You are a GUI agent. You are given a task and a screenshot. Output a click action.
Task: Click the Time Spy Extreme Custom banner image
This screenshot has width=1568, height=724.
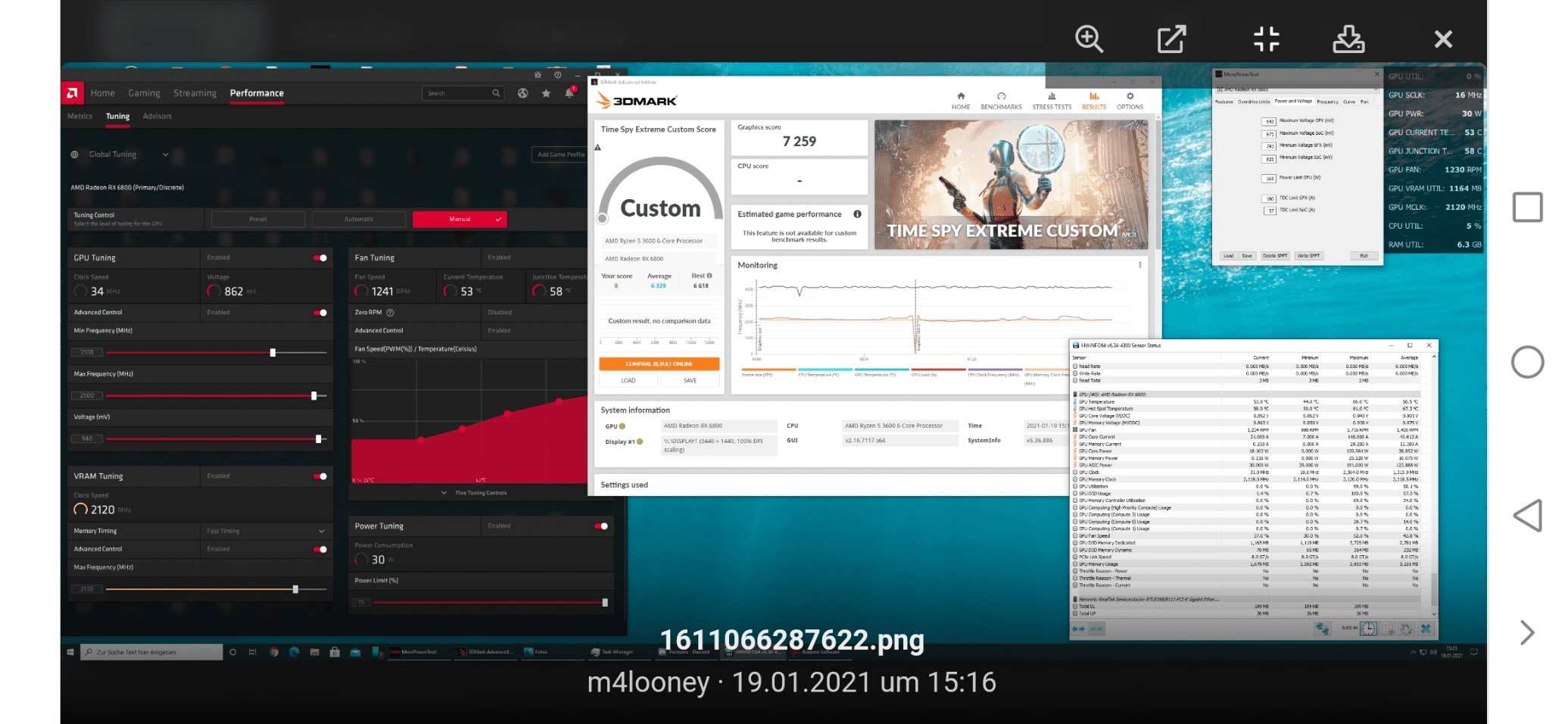1012,185
